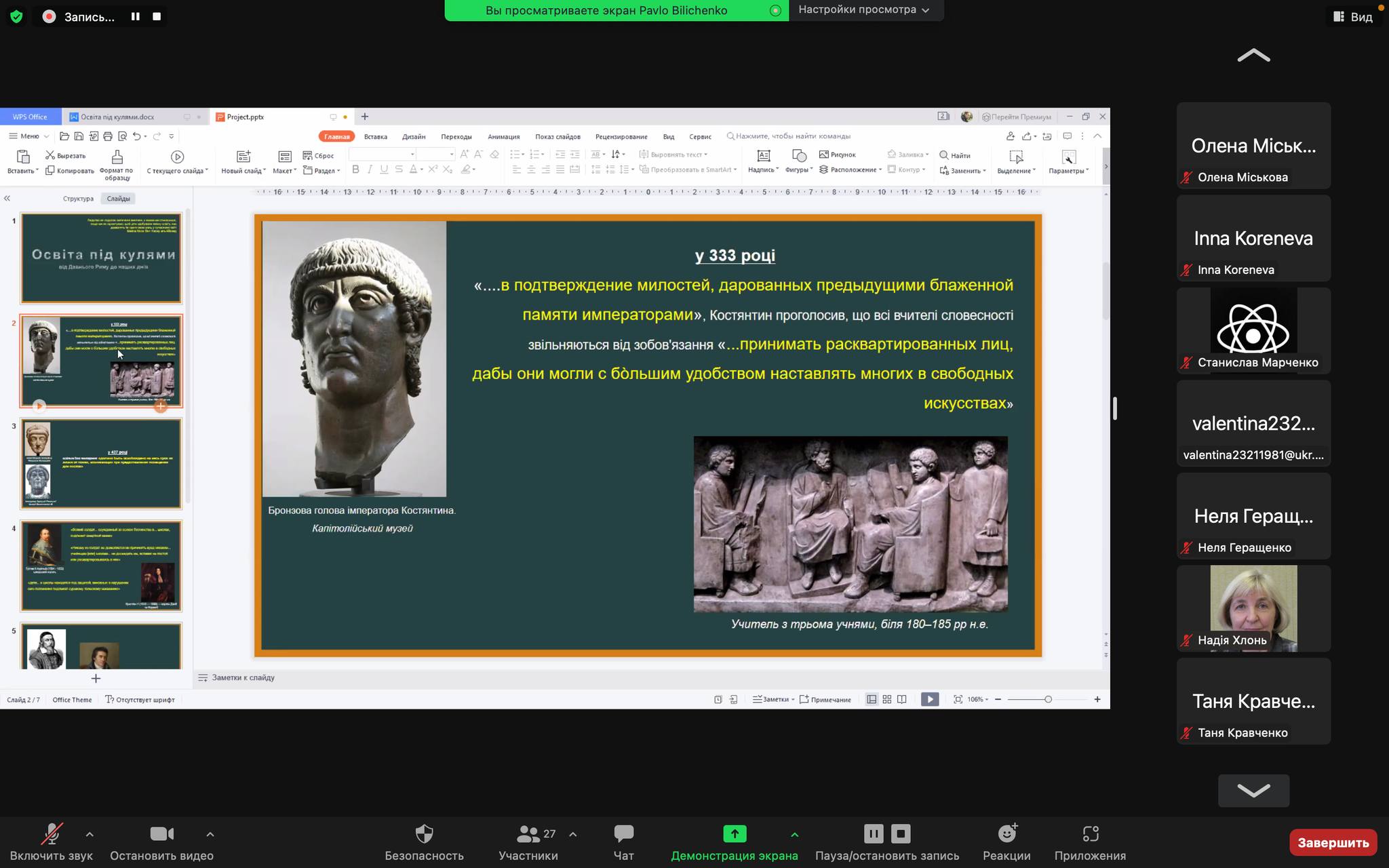Image resolution: width=1389 pixels, height=868 pixels.
Task: Click the Bold formatting icon
Action: (355, 170)
